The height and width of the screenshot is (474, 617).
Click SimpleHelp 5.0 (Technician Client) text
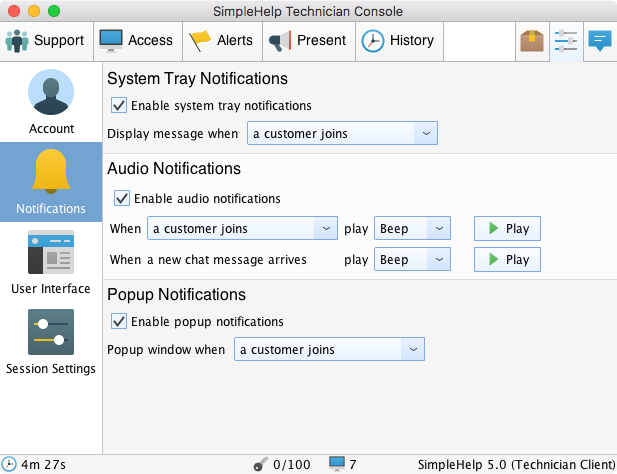(516, 465)
